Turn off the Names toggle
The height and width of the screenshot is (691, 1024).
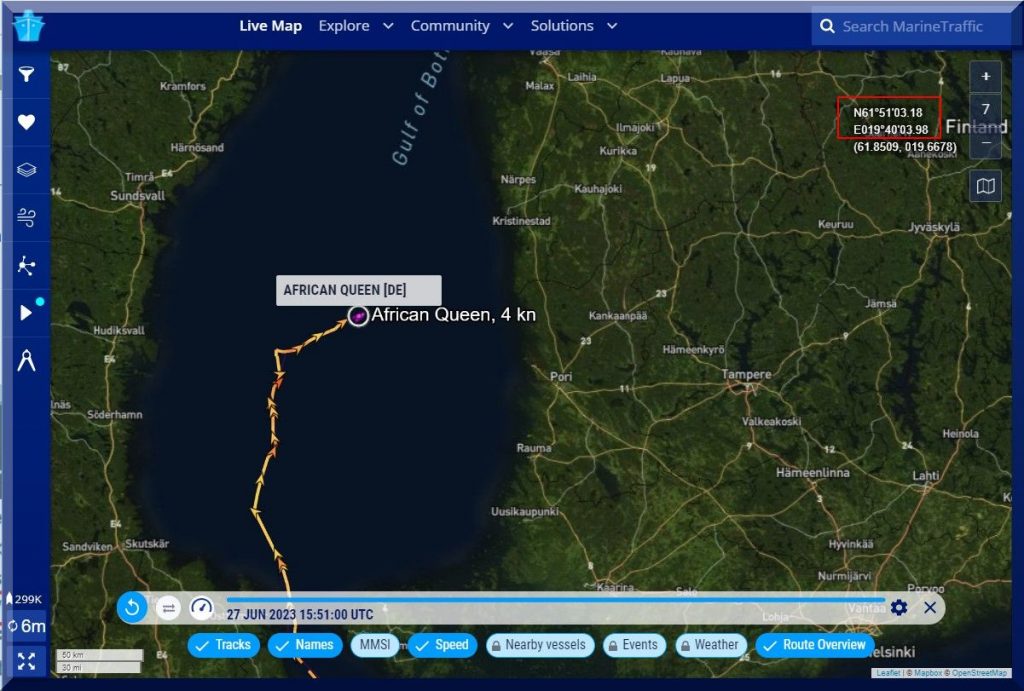click(304, 645)
